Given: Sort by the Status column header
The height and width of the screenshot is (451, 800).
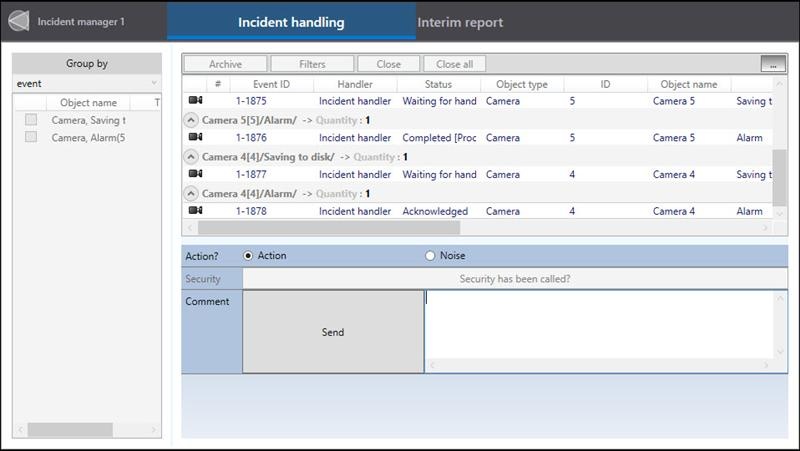Looking at the screenshot, I should 438,84.
